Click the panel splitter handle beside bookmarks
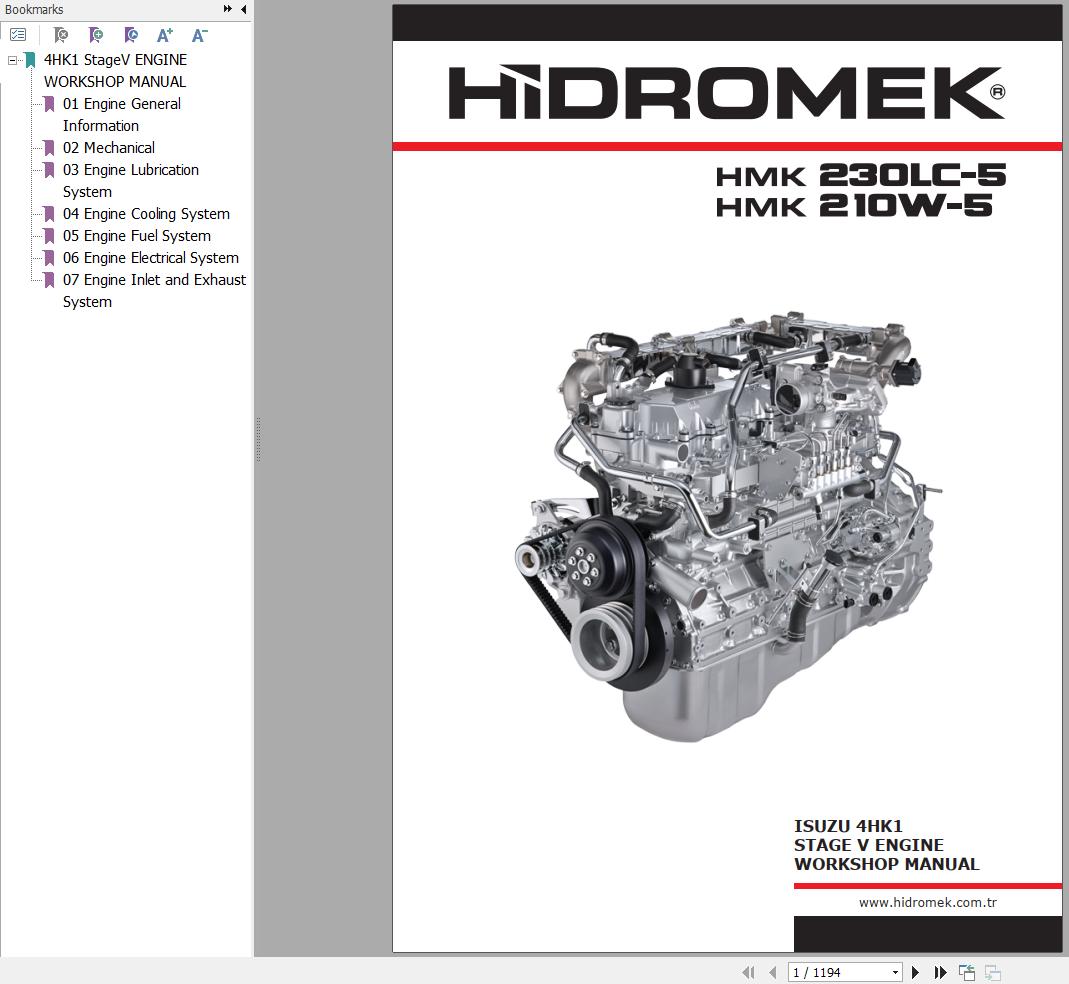 click(x=258, y=440)
